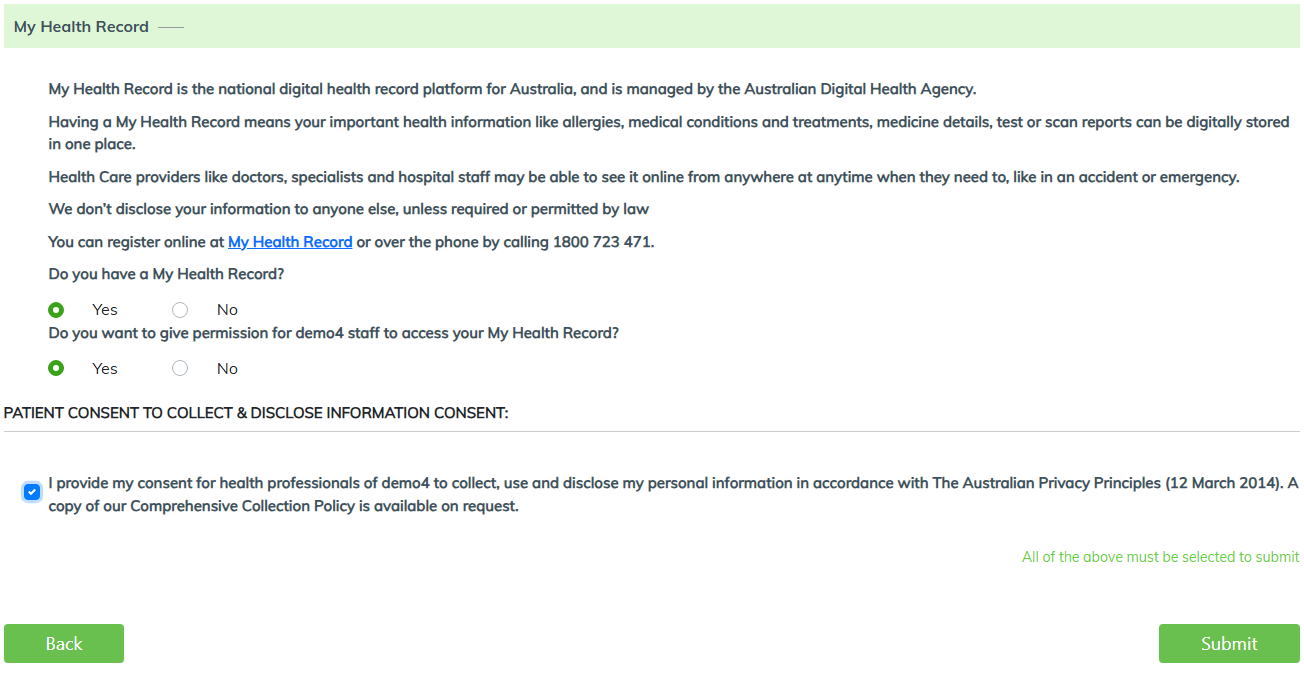Image resolution: width=1304 pixels, height=673 pixels.
Task: Click the Patient Consent to Collect heading
Action: click(256, 413)
